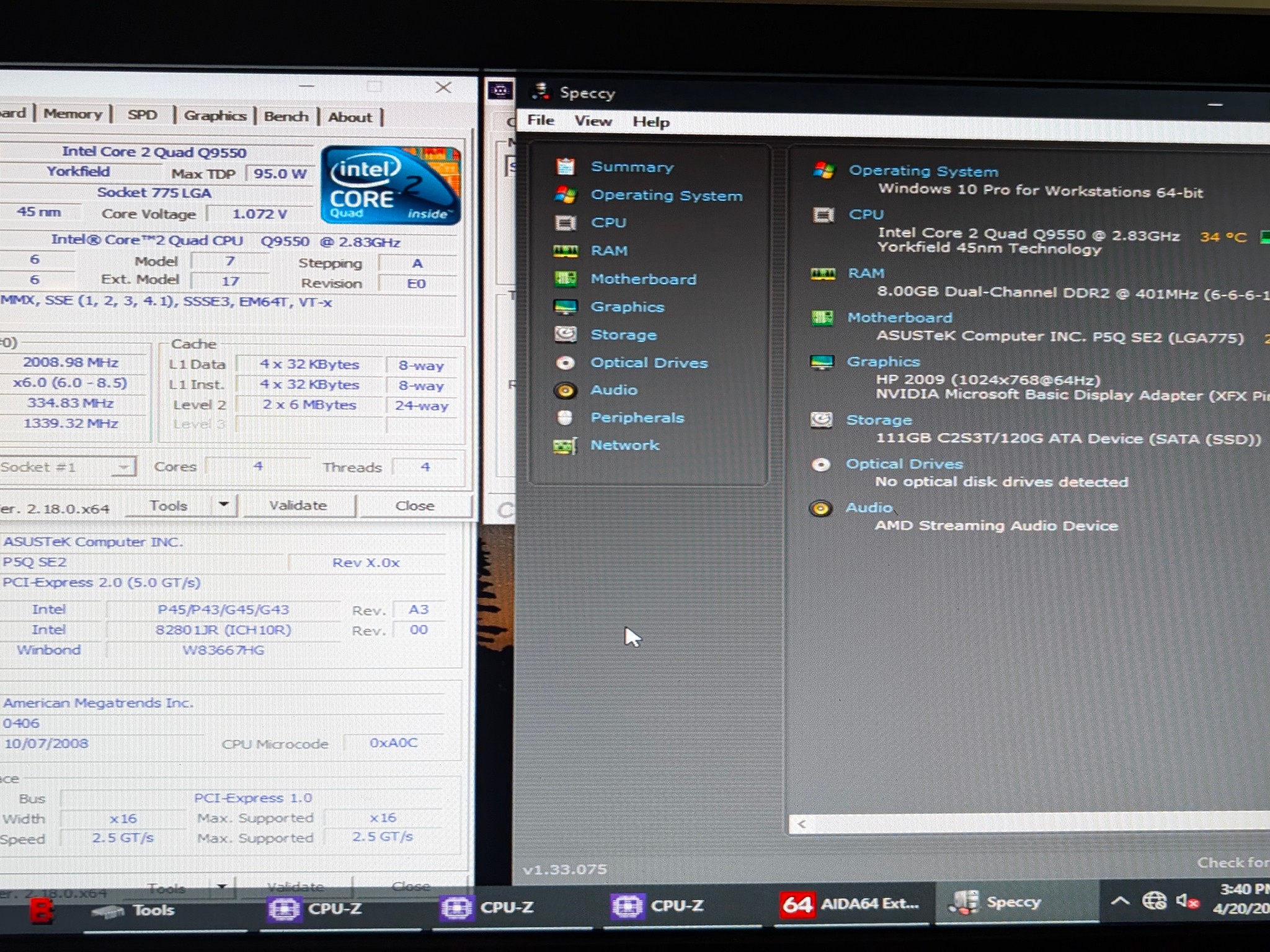
Task: Open the RAM summary heading link
Action: pyautogui.click(x=866, y=273)
